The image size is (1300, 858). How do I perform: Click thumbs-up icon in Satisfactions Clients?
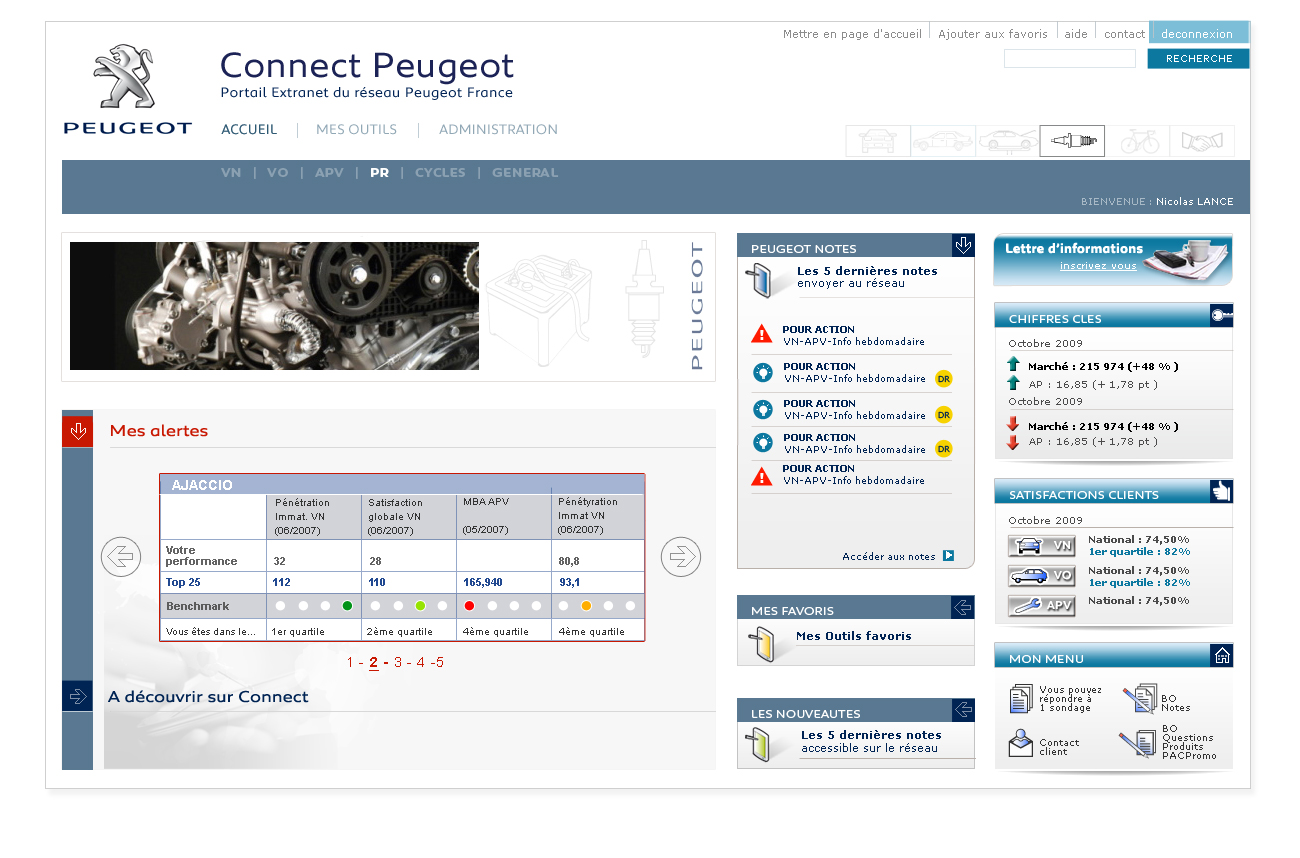click(1222, 491)
